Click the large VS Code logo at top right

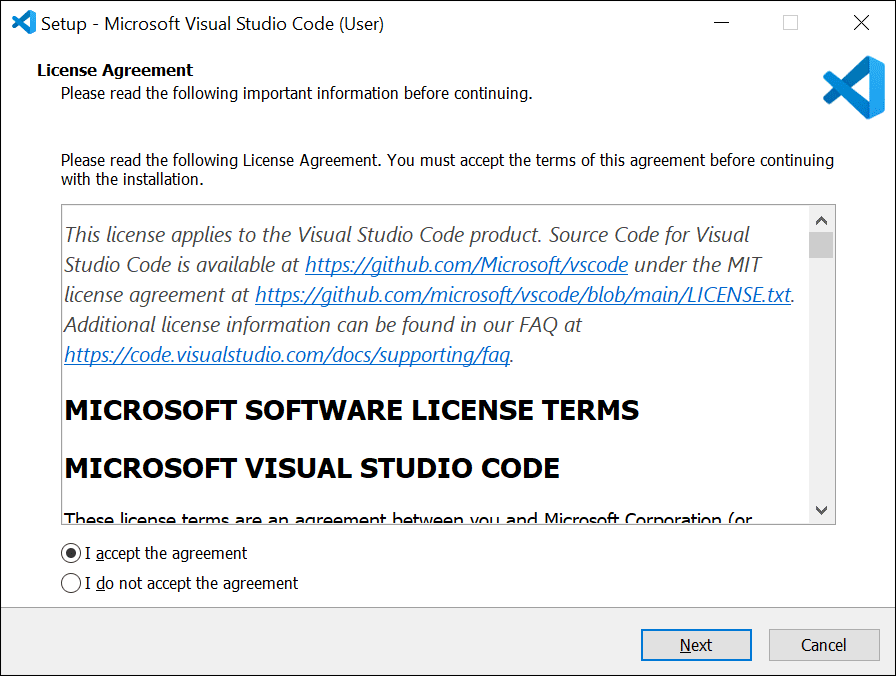coord(853,88)
